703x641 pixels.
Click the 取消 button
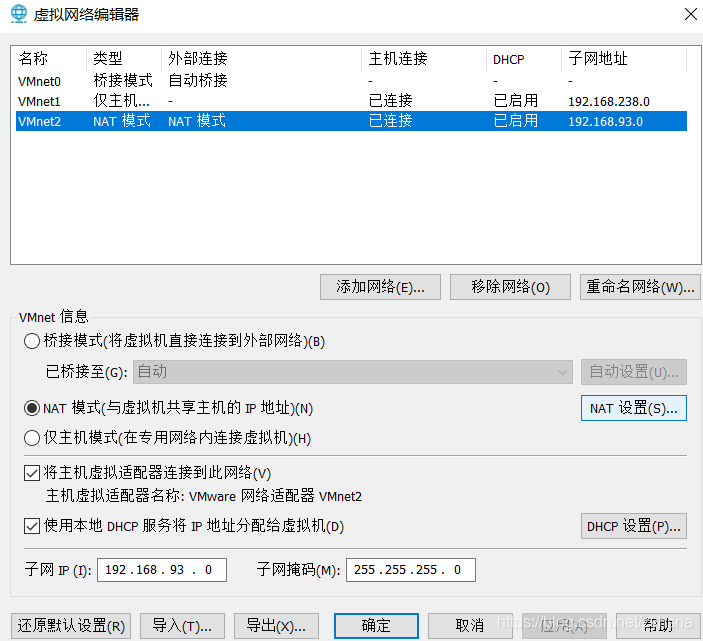tap(470, 626)
